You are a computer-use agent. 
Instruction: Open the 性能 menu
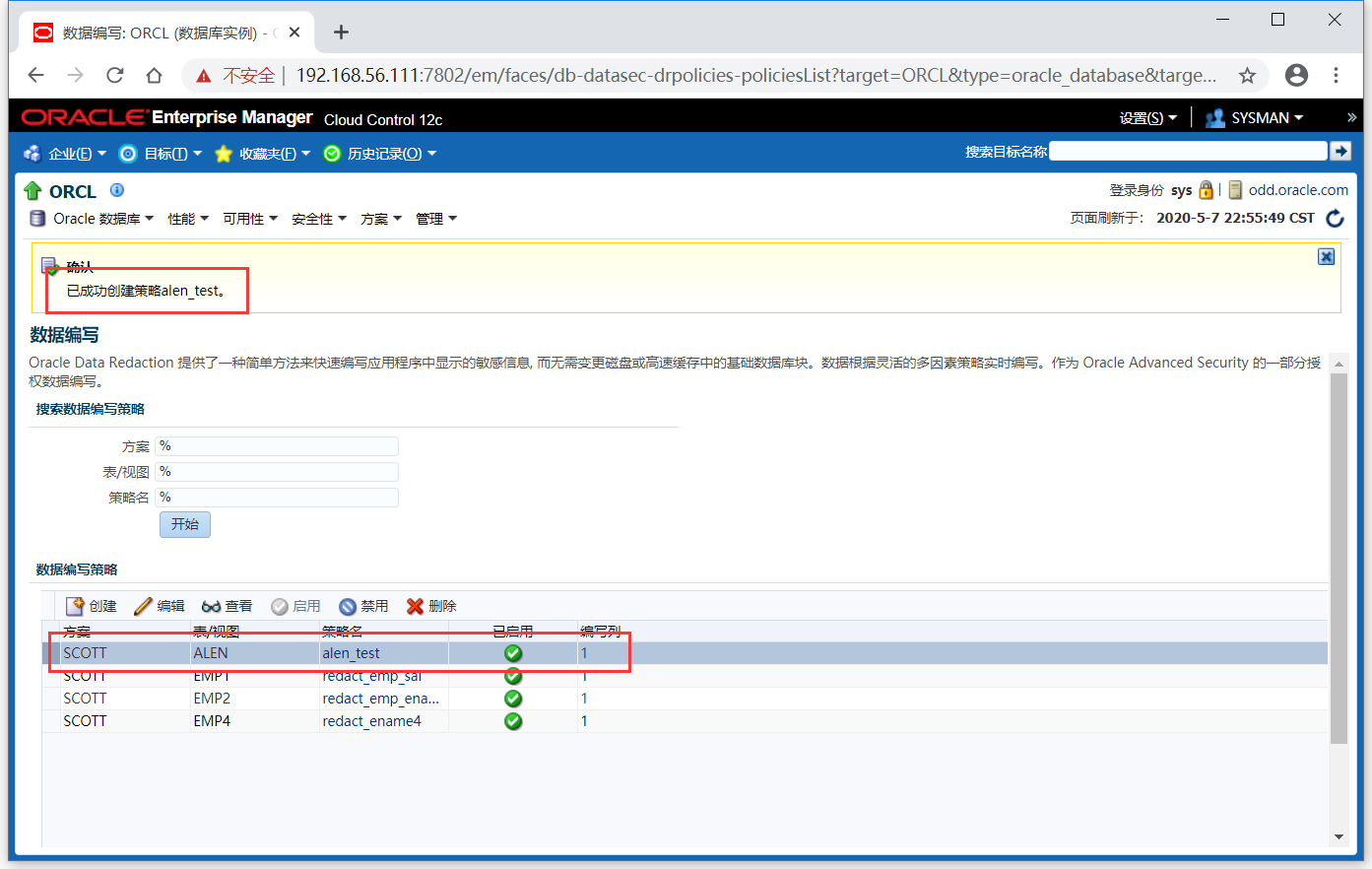188,219
